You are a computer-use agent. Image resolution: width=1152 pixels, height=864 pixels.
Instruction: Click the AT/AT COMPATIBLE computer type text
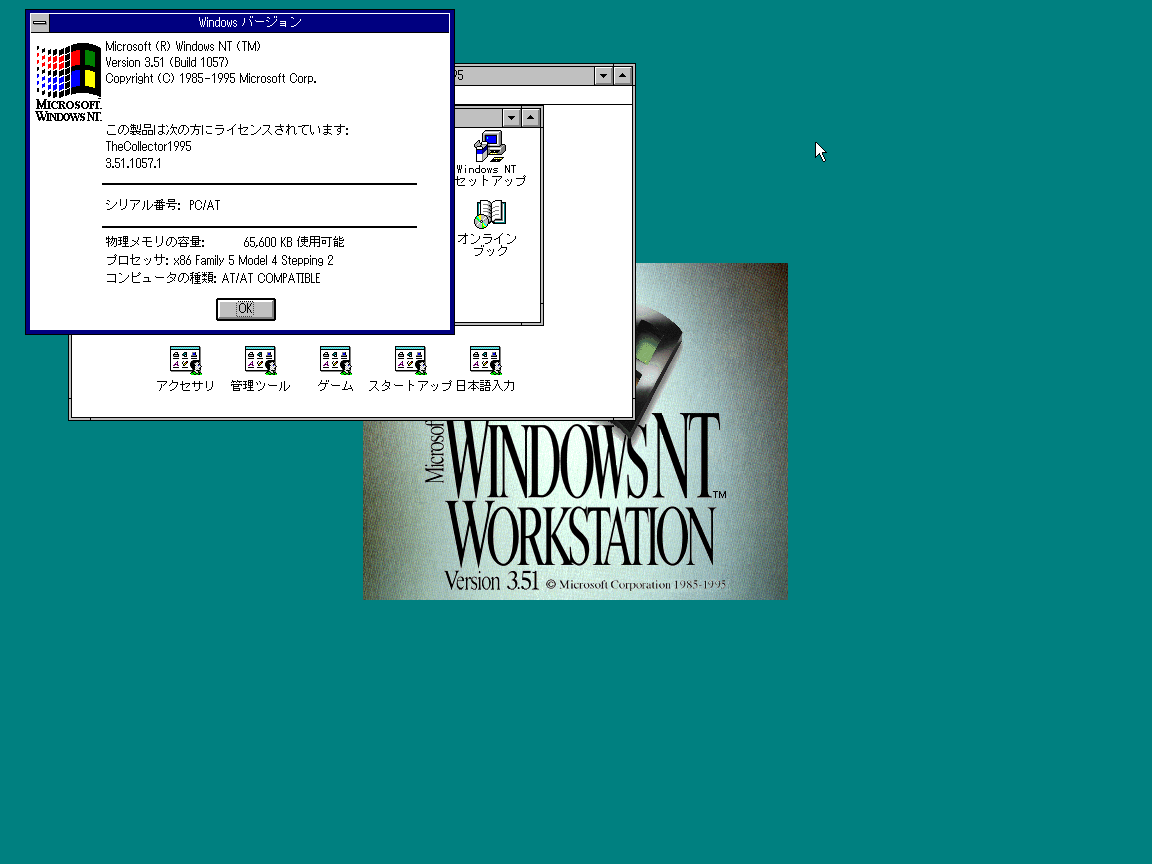[271, 278]
